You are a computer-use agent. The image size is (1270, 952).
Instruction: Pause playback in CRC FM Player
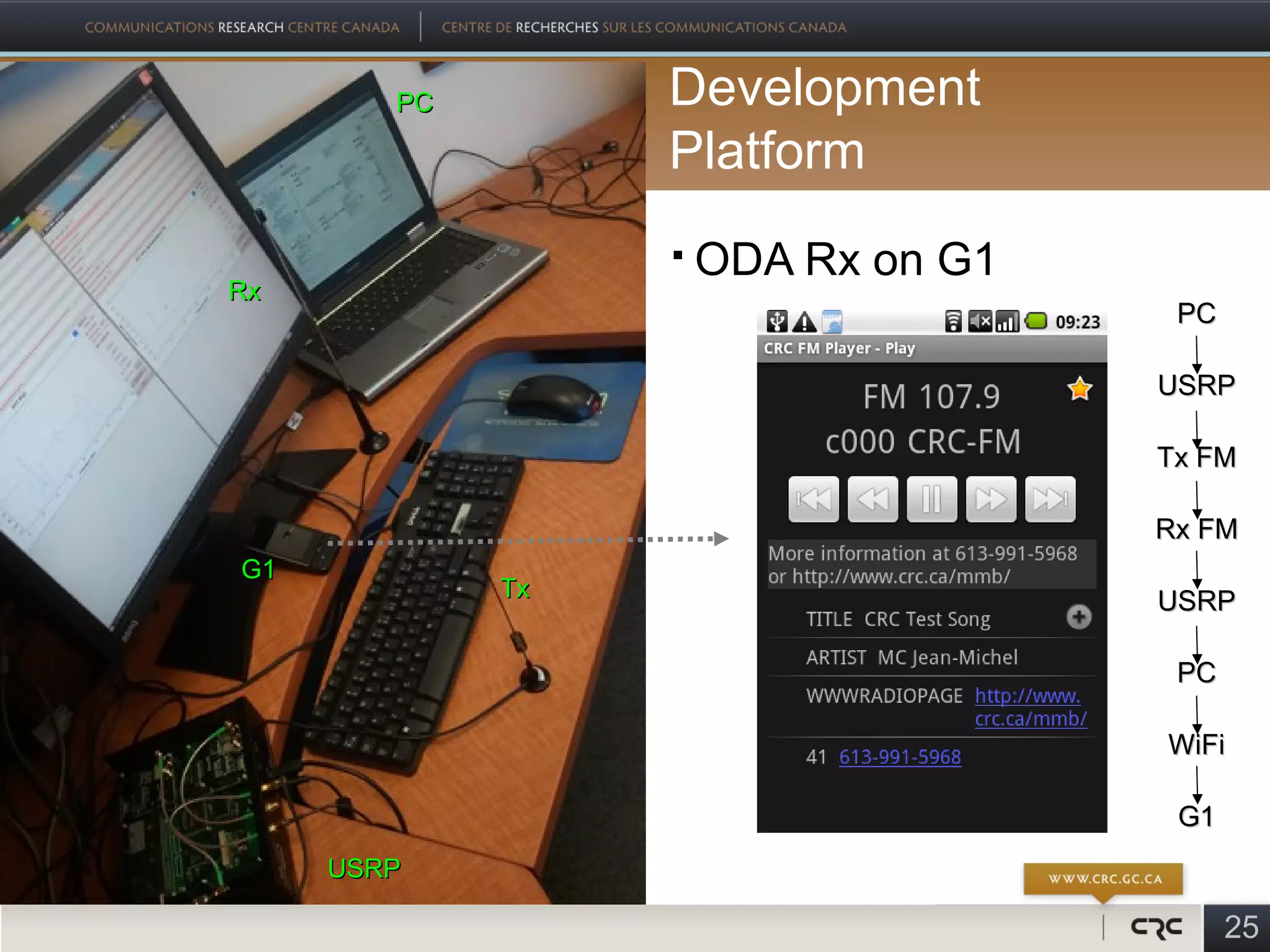pos(931,499)
